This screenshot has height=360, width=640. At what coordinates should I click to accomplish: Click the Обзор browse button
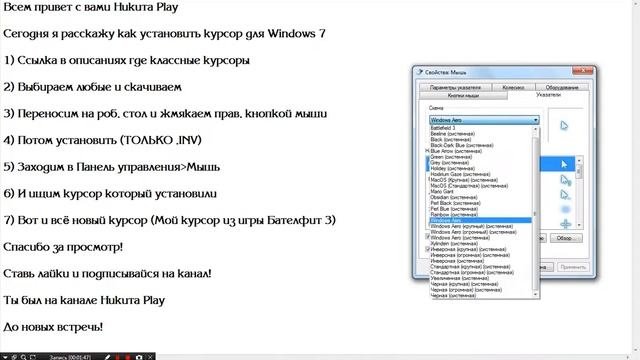tap(566, 238)
